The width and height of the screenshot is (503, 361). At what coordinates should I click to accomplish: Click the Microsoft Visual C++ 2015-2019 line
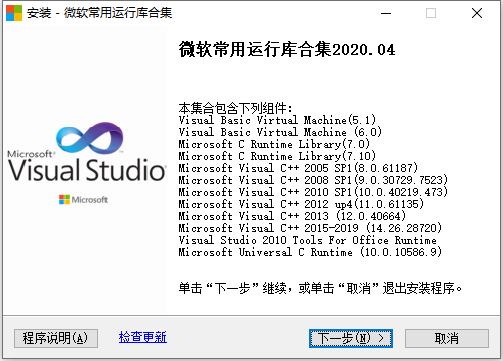coord(310,228)
